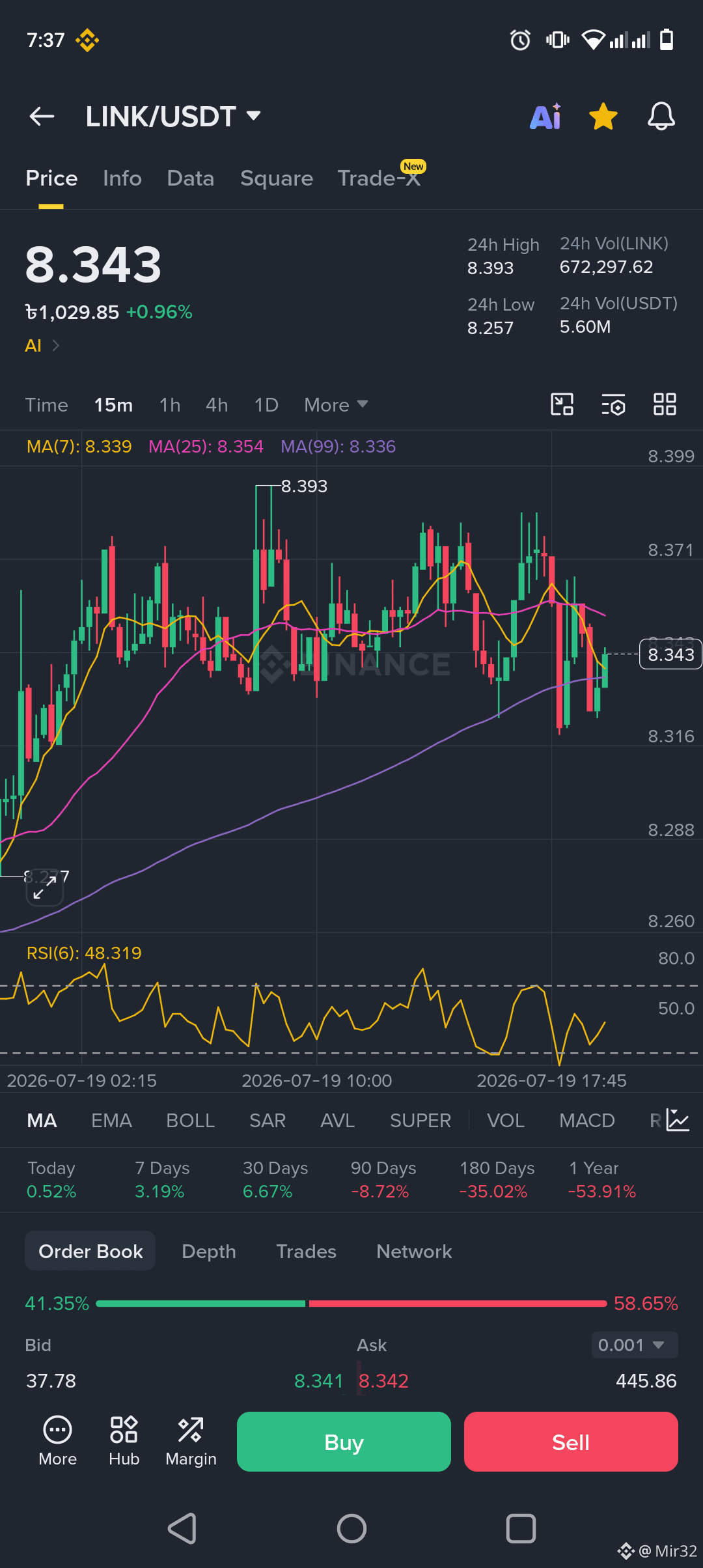Select the Price tab

click(51, 178)
